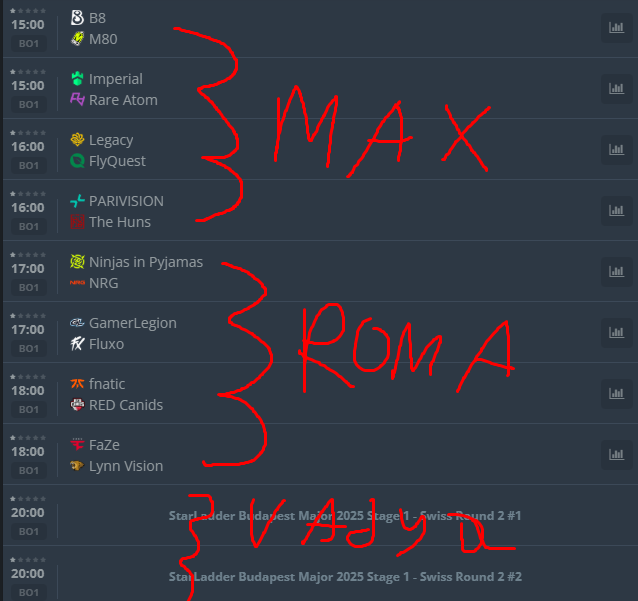Open the GamerLegion team name link
Image resolution: width=638 pixels, height=601 pixels.
(133, 323)
